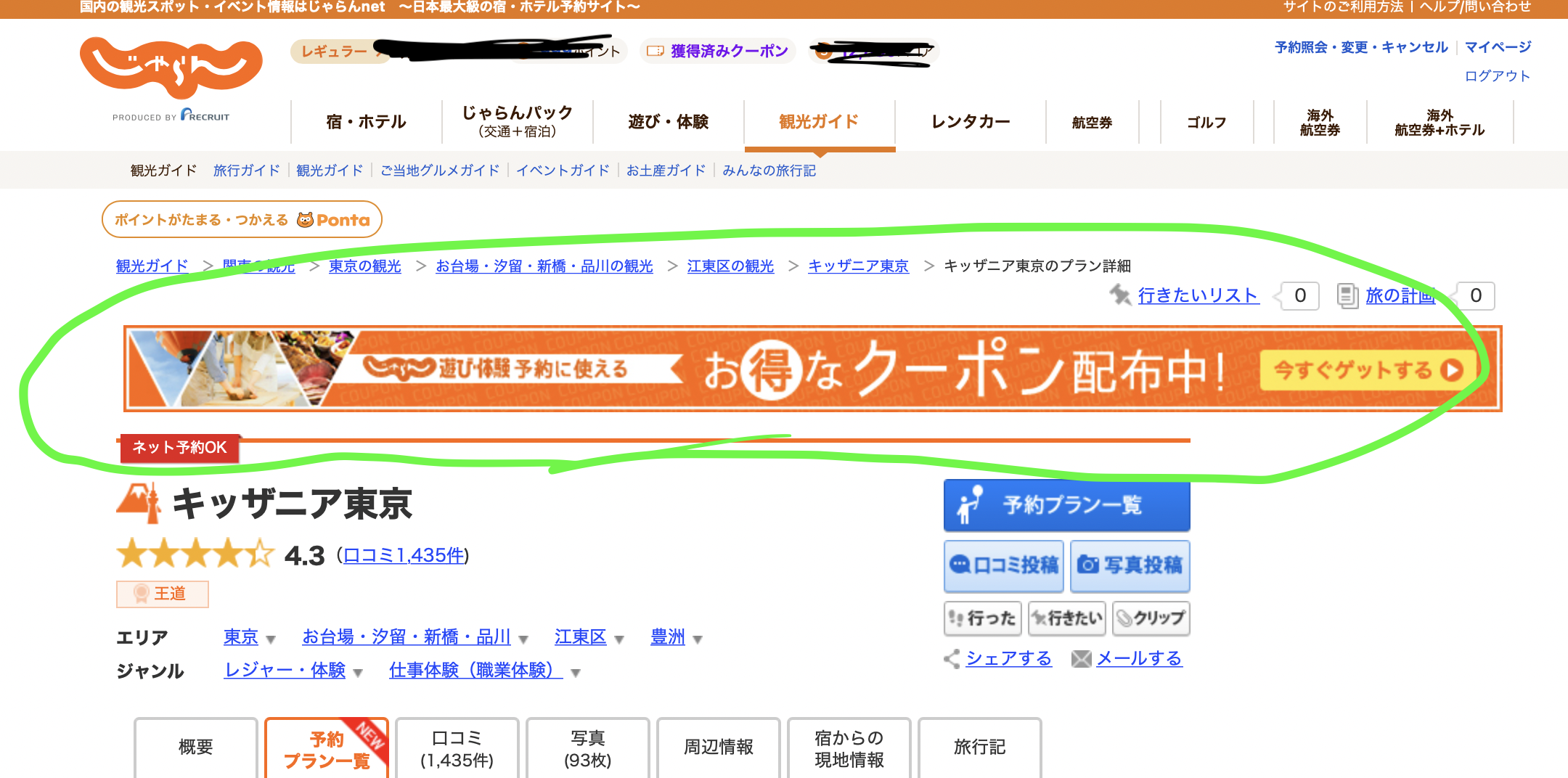Open 予約照会・変更・キャンセル link

point(1361,47)
